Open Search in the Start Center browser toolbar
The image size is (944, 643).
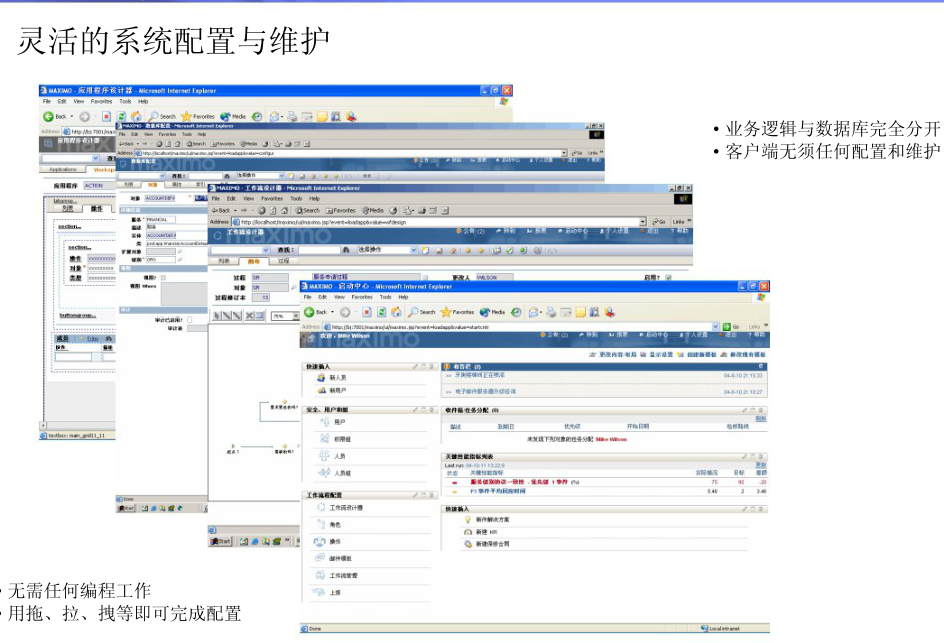click(x=421, y=312)
